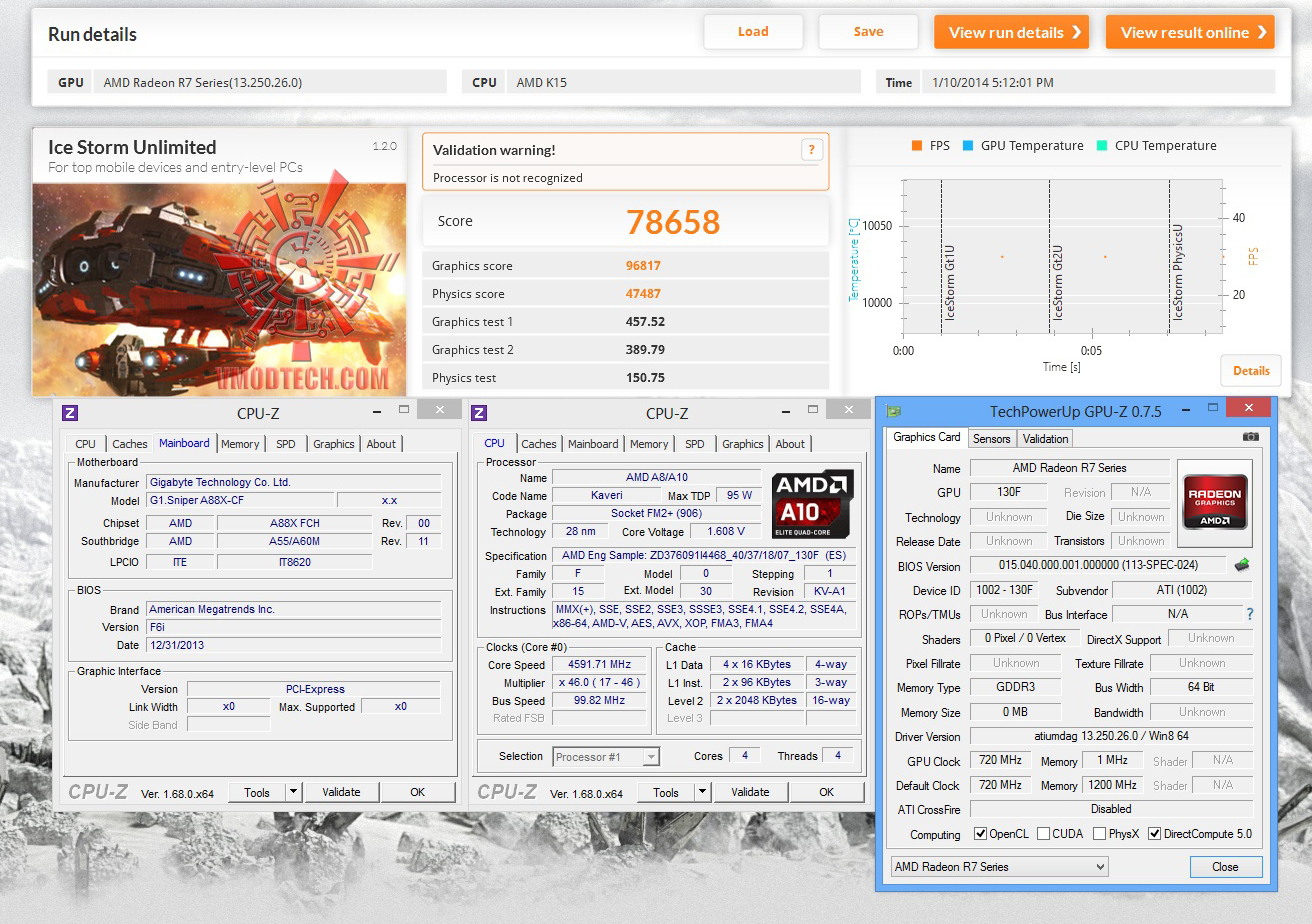Click the BIOS Version field in GPU-Z
This screenshot has width=1312, height=924.
click(x=1099, y=565)
